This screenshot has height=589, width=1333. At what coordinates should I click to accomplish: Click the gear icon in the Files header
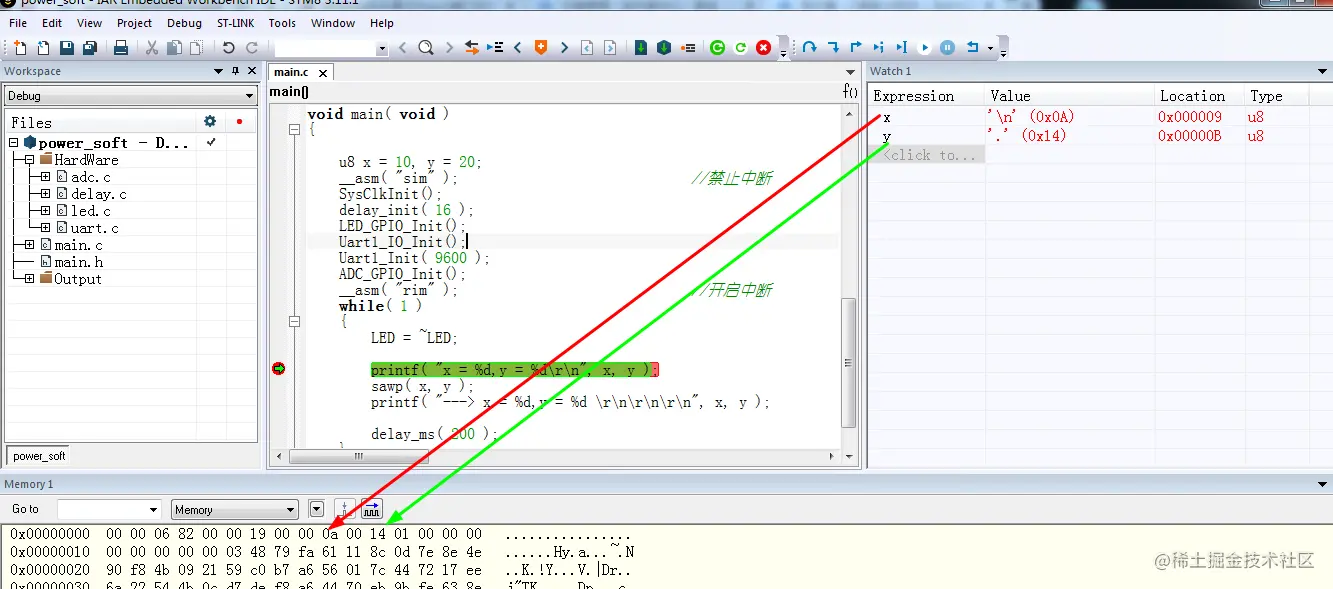coord(210,121)
